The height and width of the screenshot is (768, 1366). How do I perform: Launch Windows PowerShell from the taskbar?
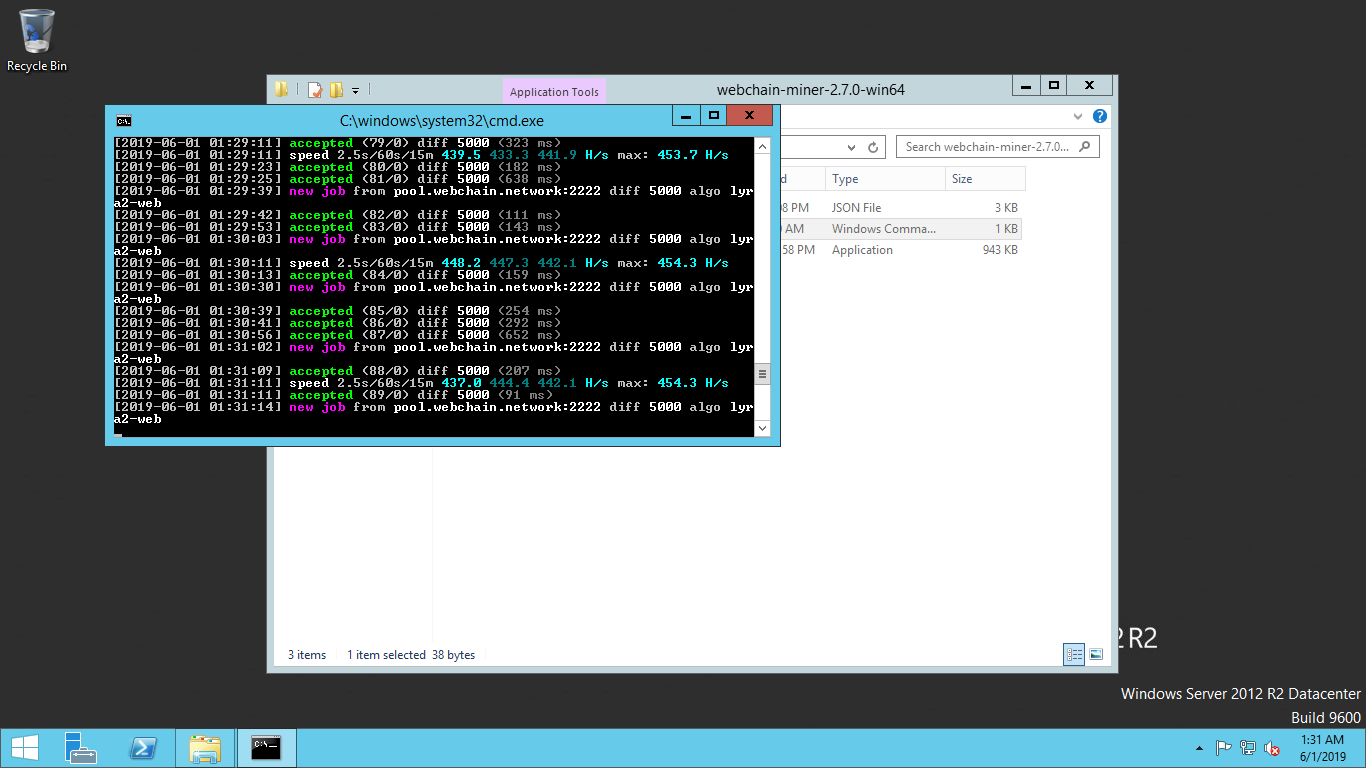(x=143, y=748)
